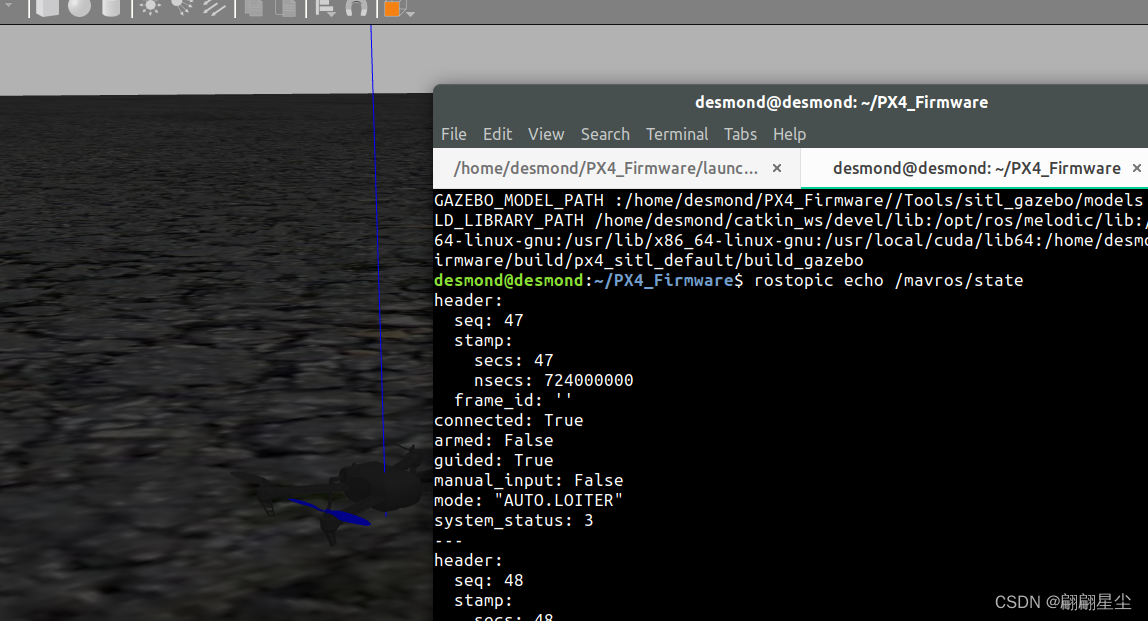Switch to the desmond@desmond: ~/PX4_Firmware tab
This screenshot has width=1148, height=621.
pyautogui.click(x=977, y=168)
